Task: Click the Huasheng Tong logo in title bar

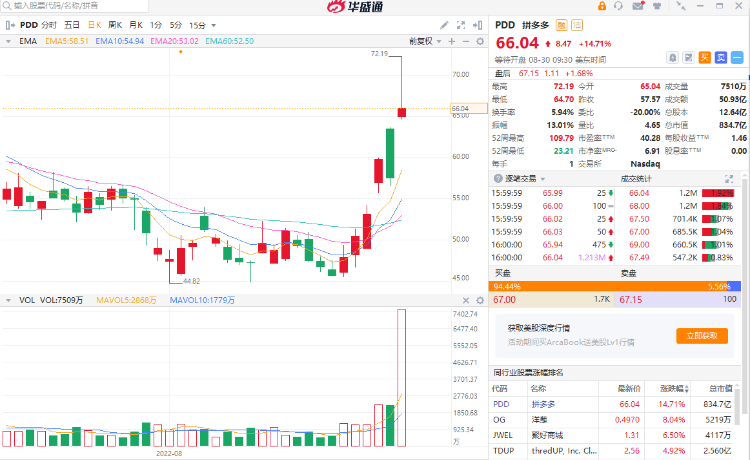Action: pyautogui.click(x=355, y=7)
